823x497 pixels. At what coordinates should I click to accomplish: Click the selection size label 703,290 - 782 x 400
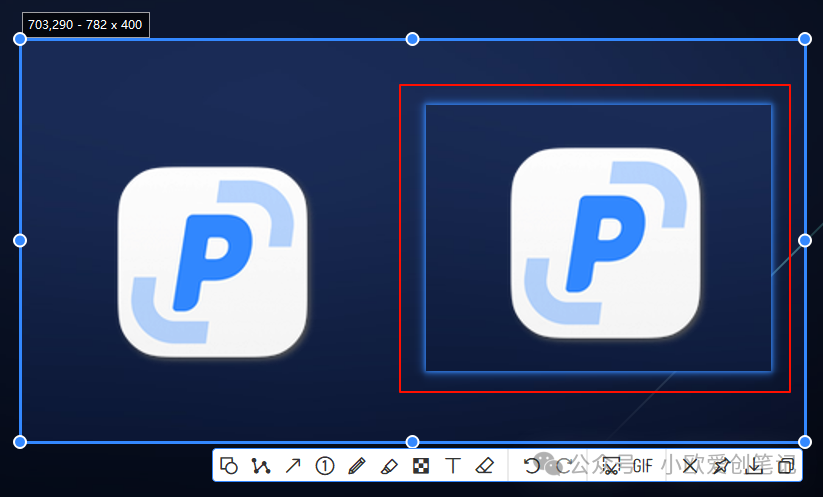tap(86, 25)
